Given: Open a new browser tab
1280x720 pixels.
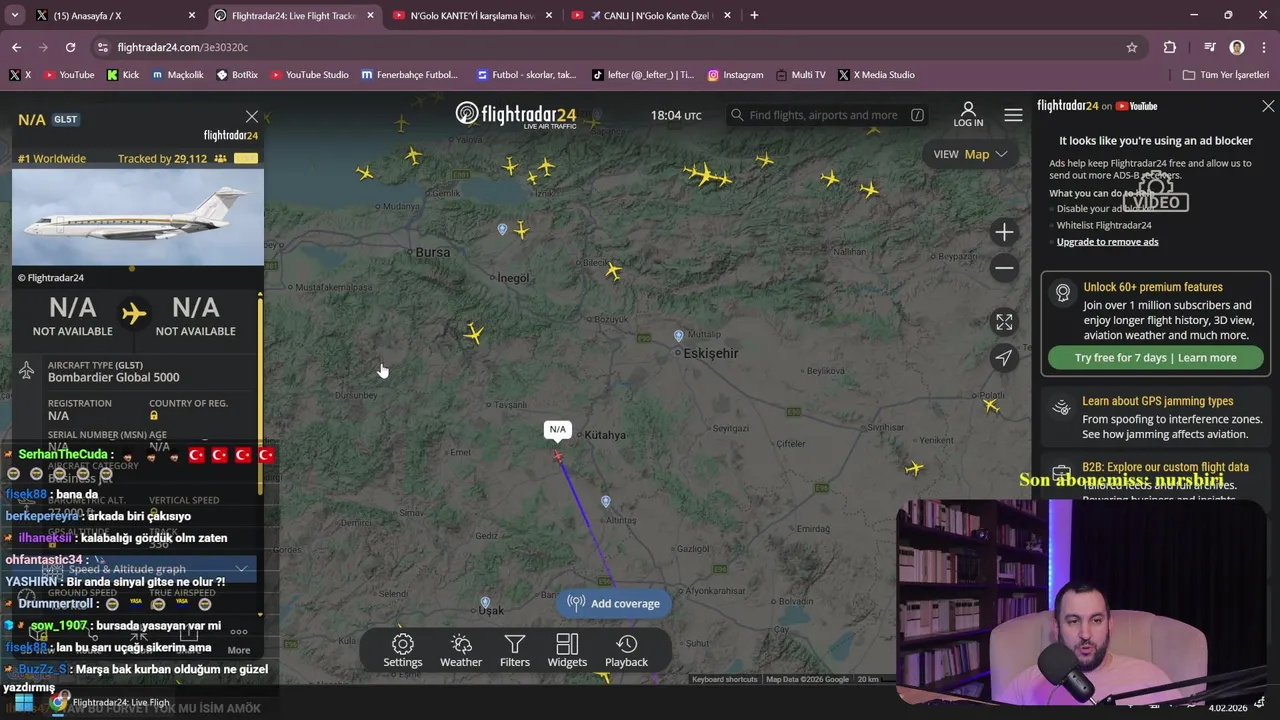Looking at the screenshot, I should (754, 15).
